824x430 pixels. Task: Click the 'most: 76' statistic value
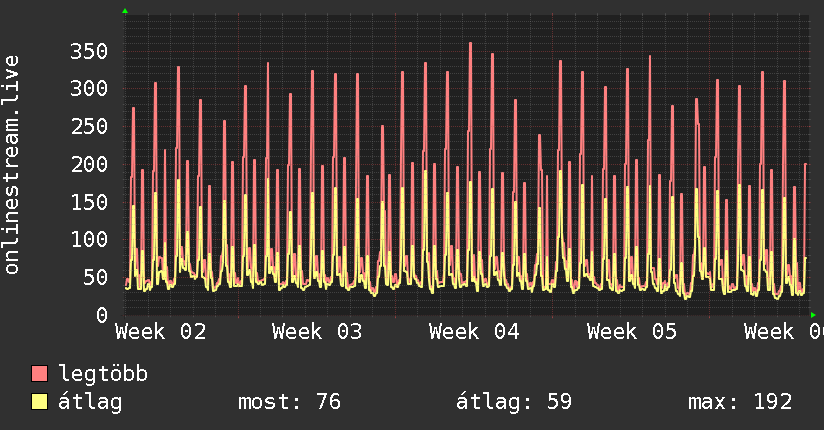[x=289, y=402]
